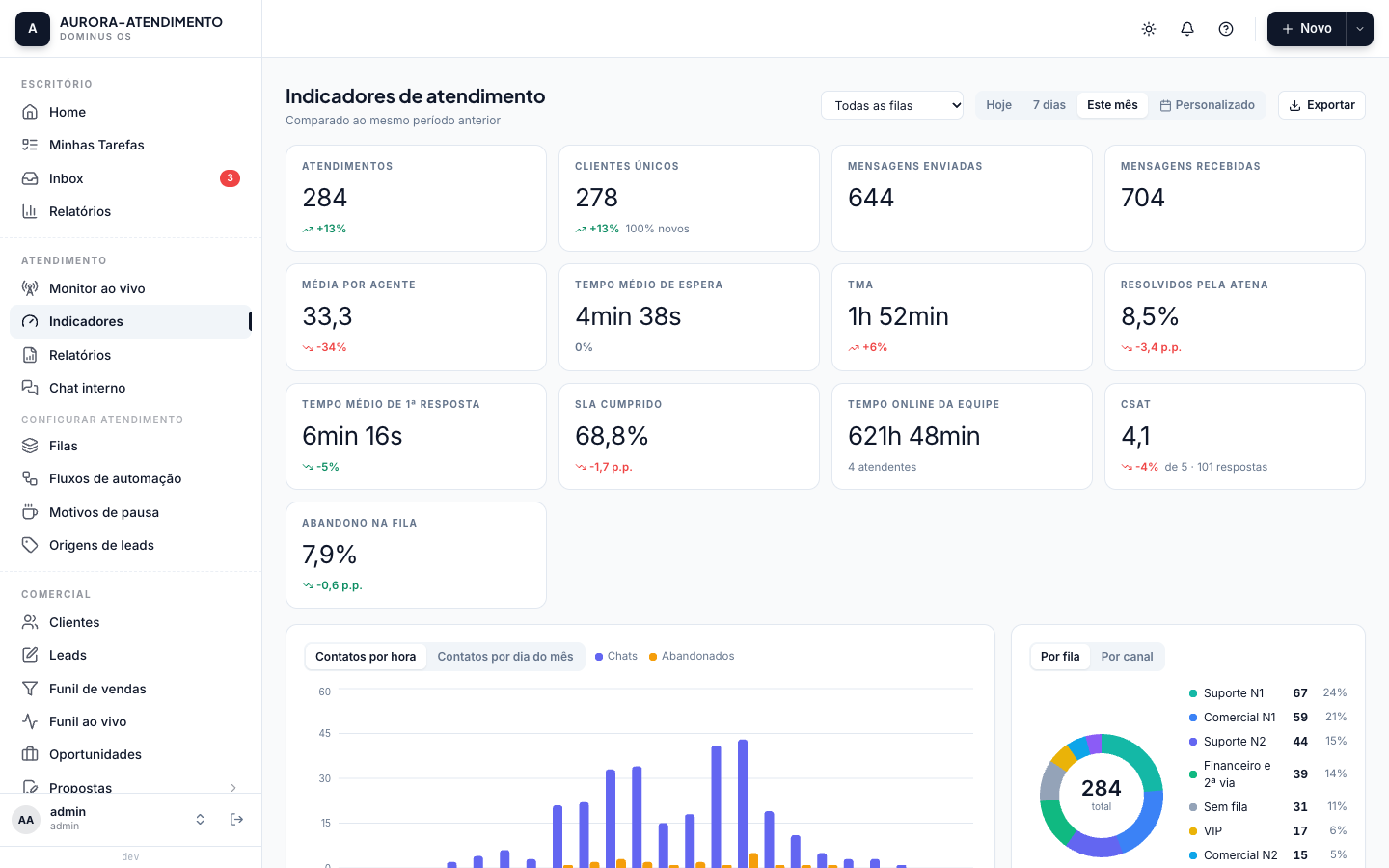The height and width of the screenshot is (868, 1389).
Task: Open the Filas configuration page
Action: coord(130,446)
